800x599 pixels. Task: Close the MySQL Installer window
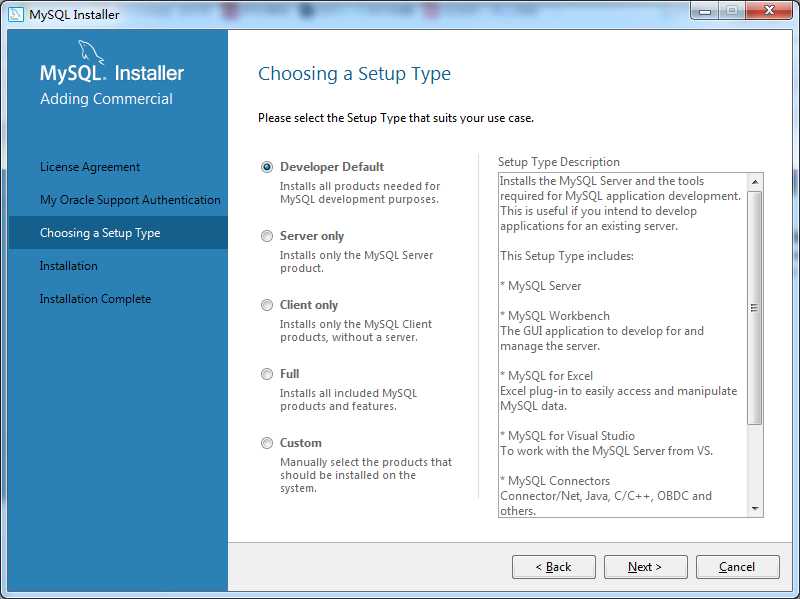769,11
